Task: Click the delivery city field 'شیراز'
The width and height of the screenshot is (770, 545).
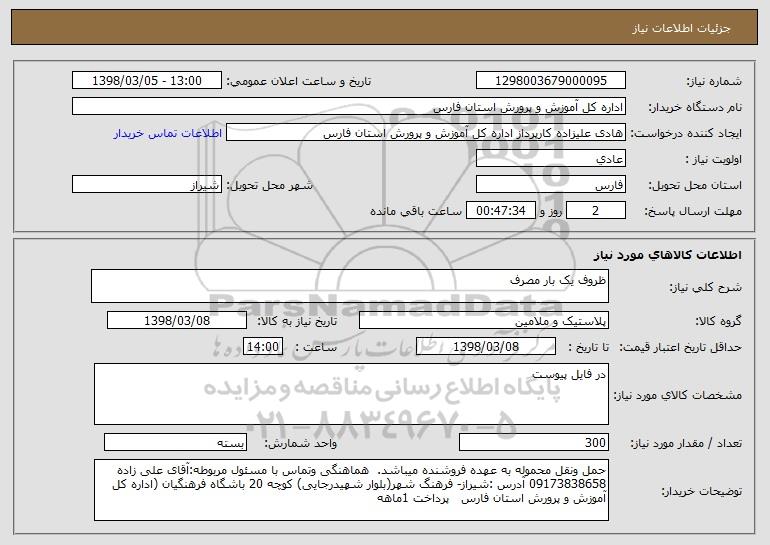Action: tap(147, 184)
